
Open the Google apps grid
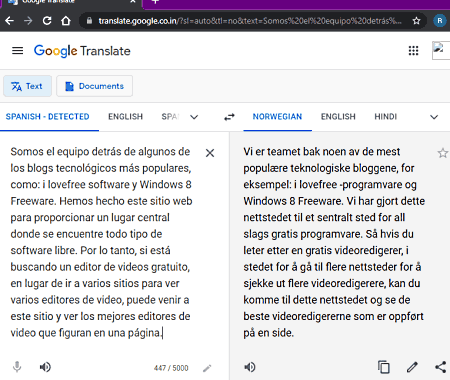pos(413,51)
